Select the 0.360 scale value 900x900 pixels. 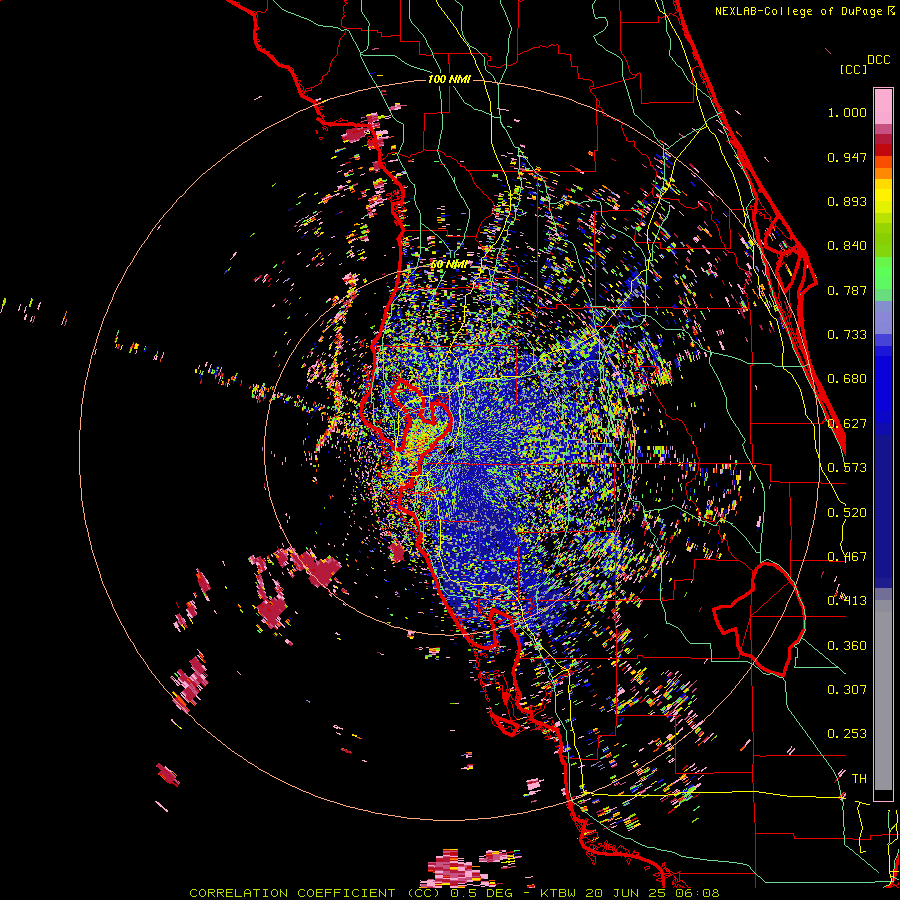point(847,646)
